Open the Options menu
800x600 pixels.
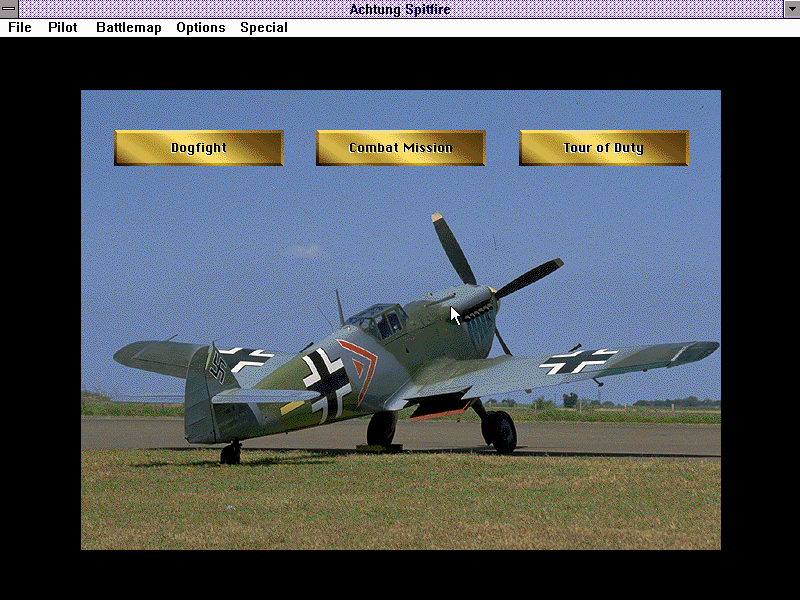tap(201, 28)
